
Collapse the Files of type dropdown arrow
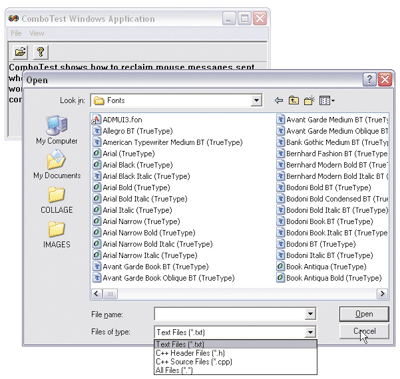pos(310,332)
